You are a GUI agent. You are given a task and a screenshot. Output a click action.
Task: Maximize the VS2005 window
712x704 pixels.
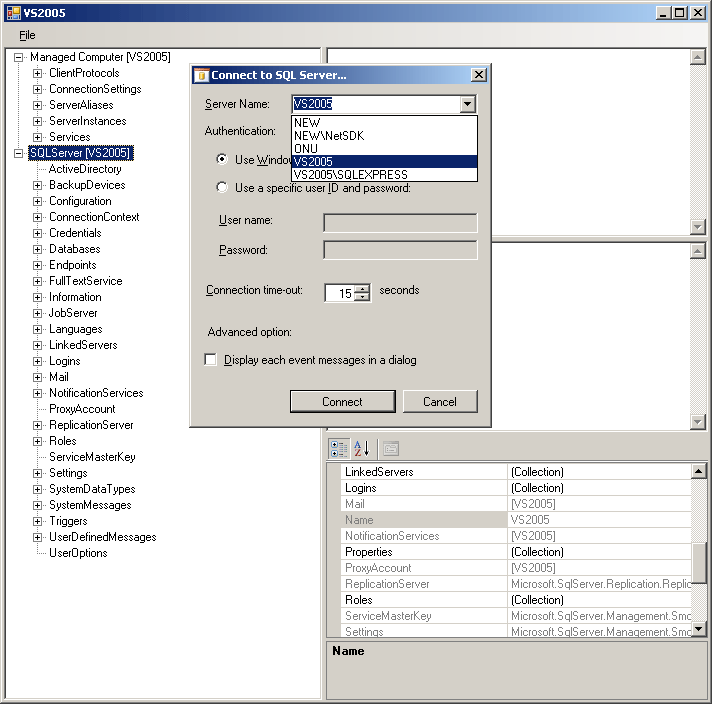pyautogui.click(x=680, y=13)
